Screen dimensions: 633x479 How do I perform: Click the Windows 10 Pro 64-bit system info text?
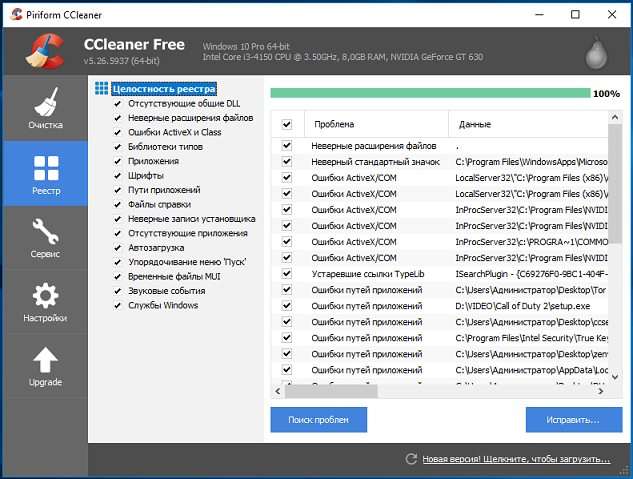246,46
